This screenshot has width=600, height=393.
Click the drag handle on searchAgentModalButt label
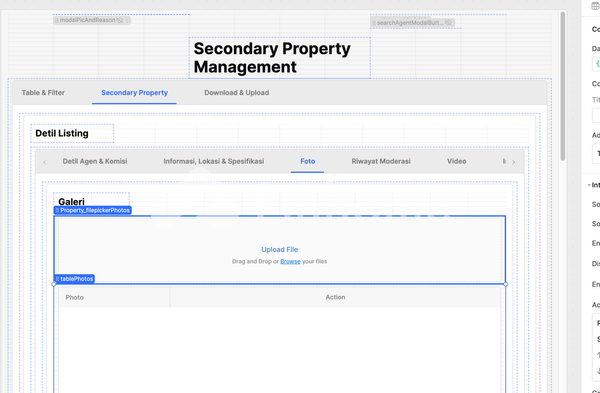[x=374, y=23]
